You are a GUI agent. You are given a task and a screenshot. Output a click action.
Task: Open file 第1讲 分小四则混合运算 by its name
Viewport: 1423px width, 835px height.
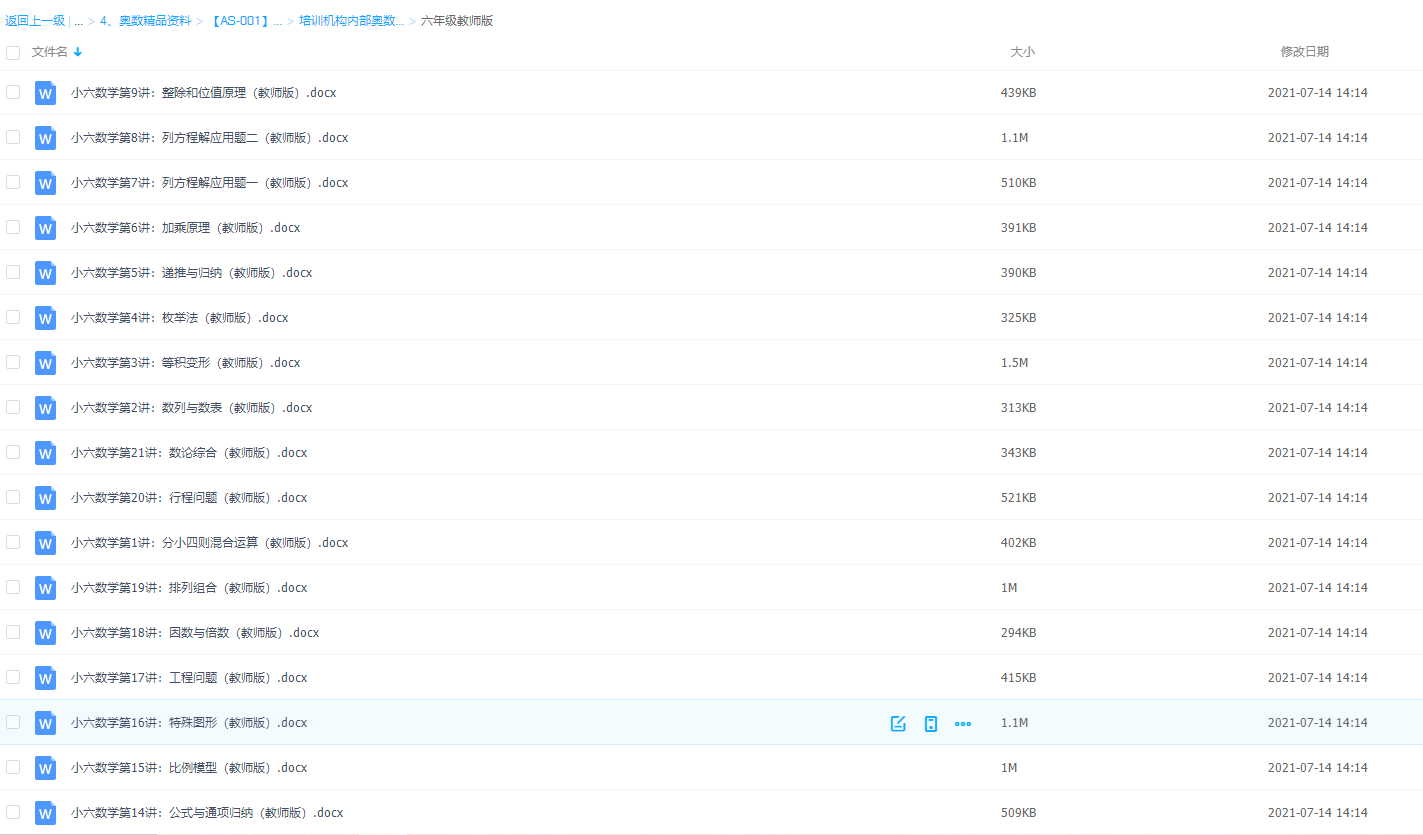[209, 543]
